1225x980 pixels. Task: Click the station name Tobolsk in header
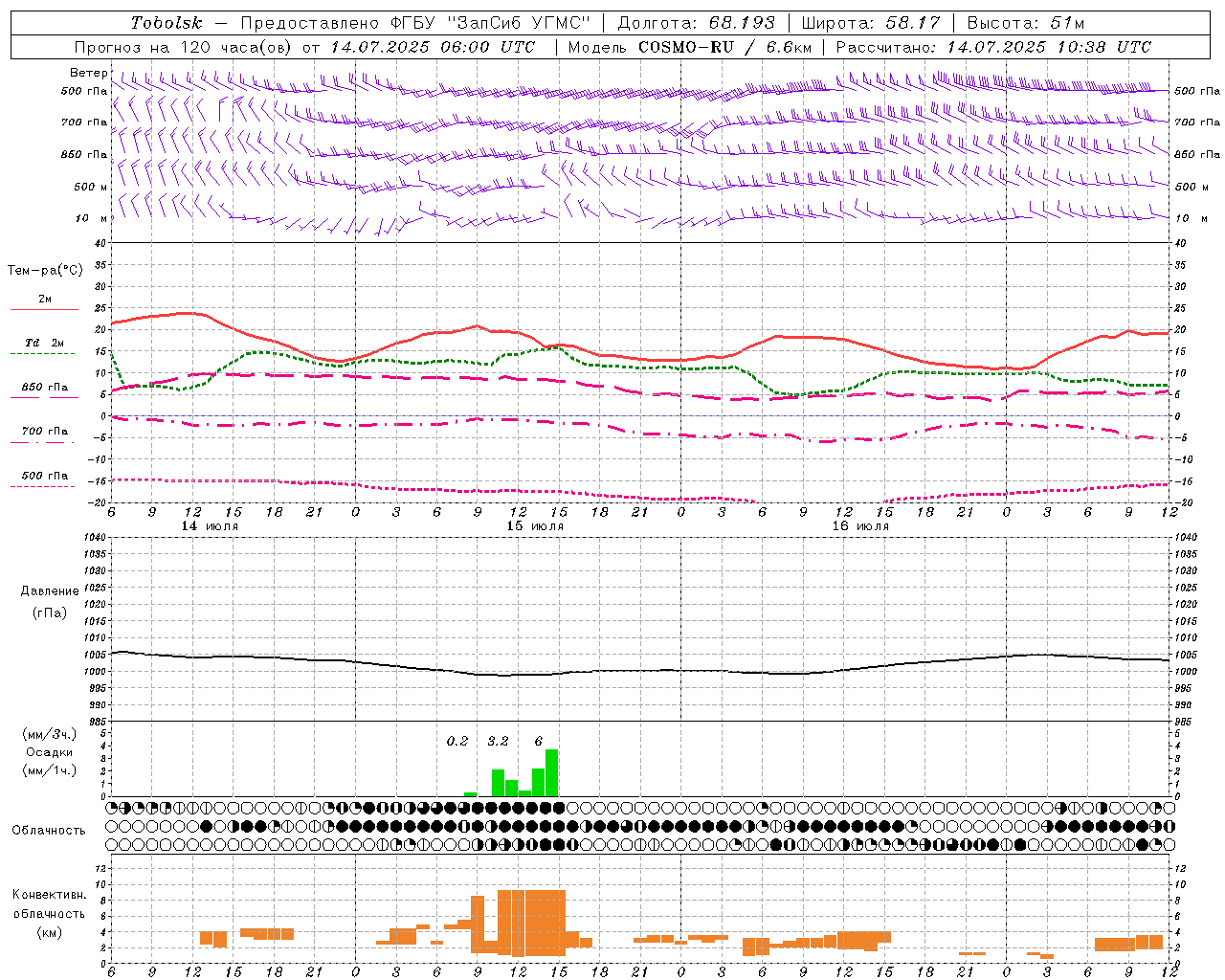167,23
